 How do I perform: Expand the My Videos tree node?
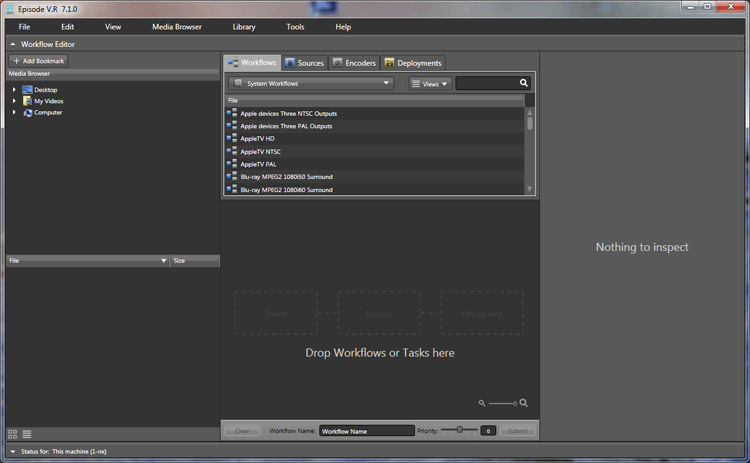(x=14, y=101)
